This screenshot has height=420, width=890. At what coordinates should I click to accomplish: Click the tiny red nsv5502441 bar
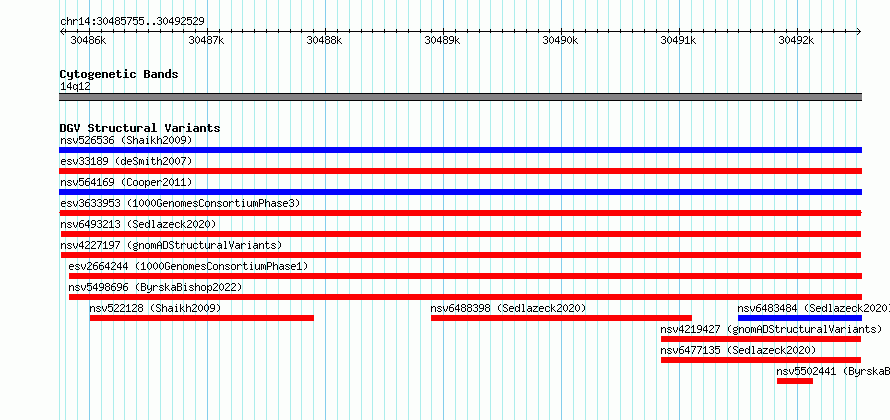[795, 381]
